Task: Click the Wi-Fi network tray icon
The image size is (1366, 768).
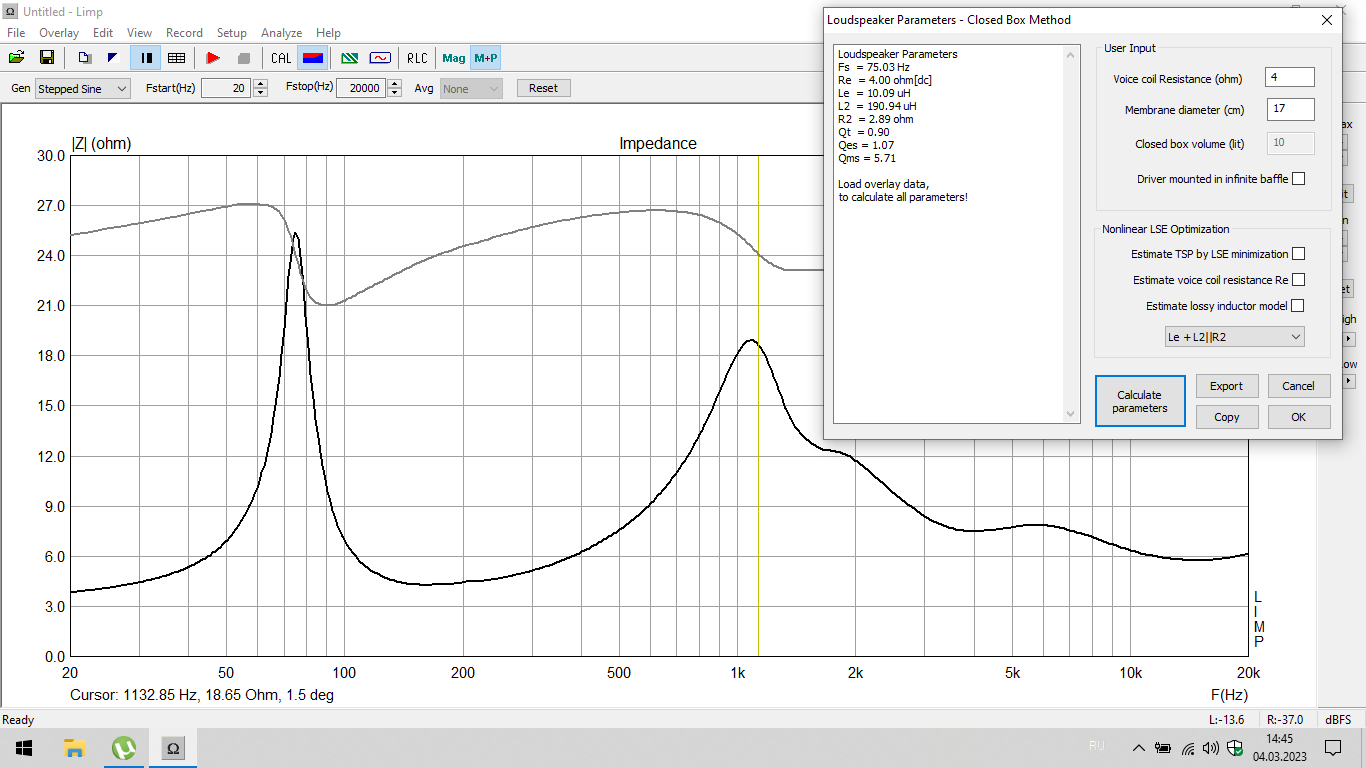Action: point(1188,748)
